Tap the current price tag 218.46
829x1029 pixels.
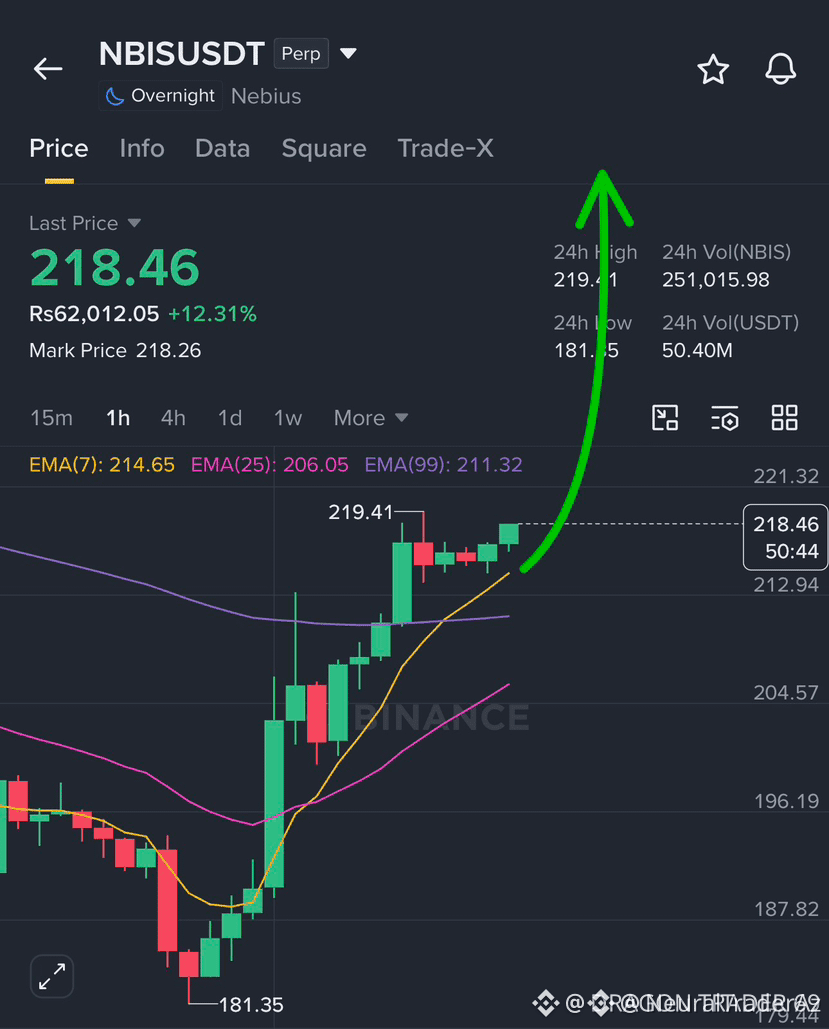(785, 537)
